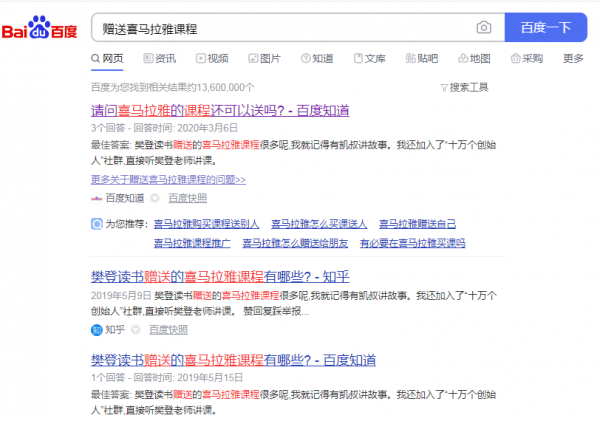The width and height of the screenshot is (600, 421).
Task: Open 搜索工具 filter options
Action: coord(464,88)
